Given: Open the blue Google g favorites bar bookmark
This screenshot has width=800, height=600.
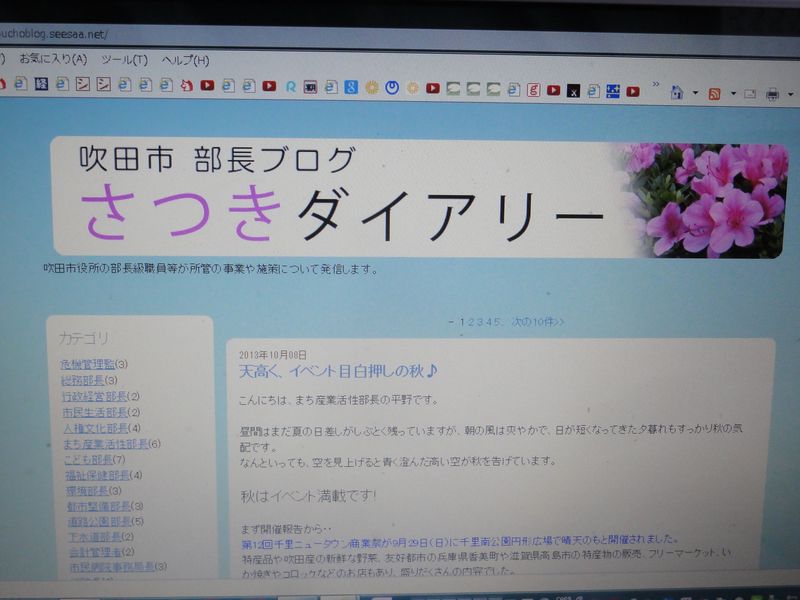Looking at the screenshot, I should (x=351, y=87).
